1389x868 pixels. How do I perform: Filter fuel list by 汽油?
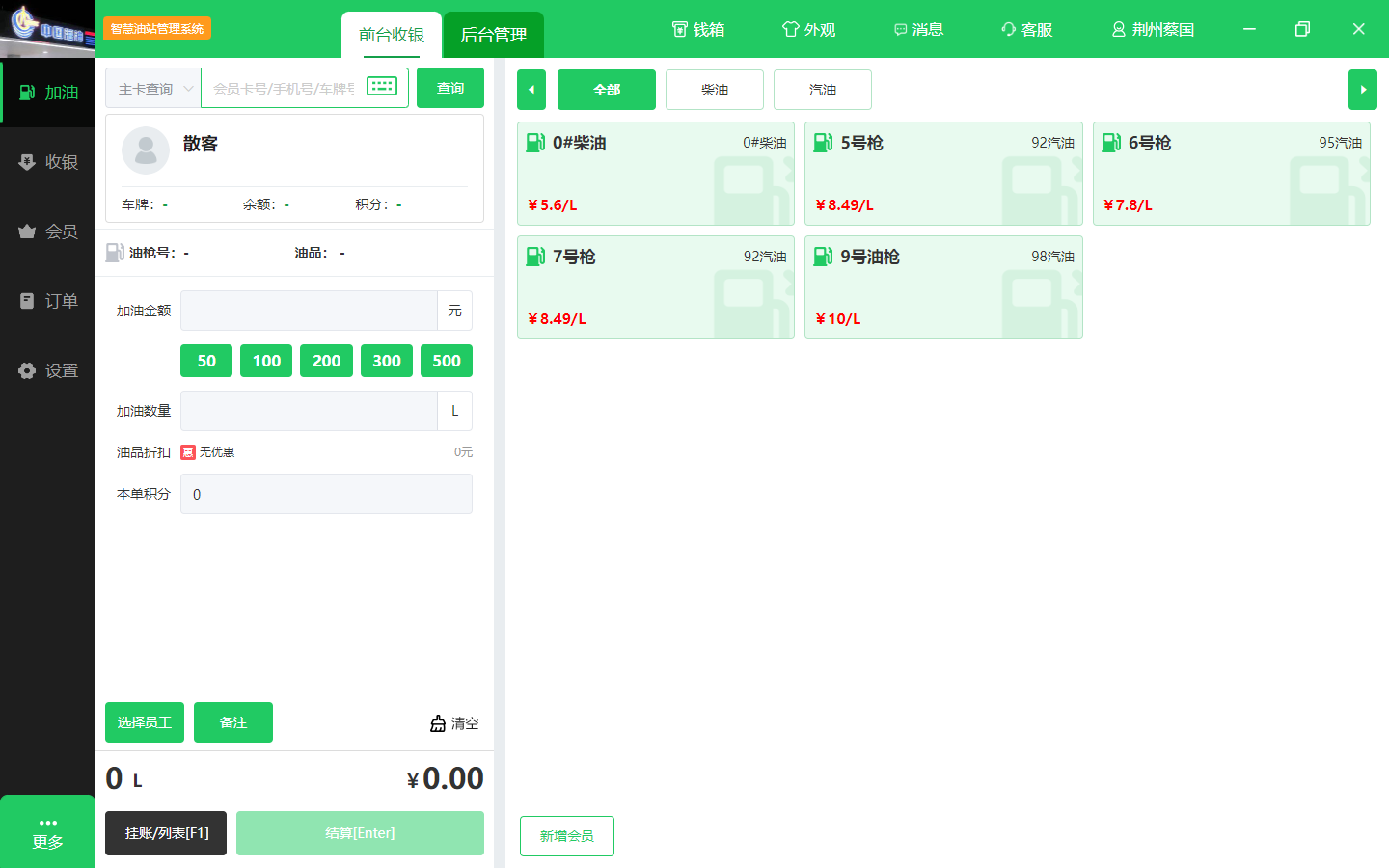point(823,90)
